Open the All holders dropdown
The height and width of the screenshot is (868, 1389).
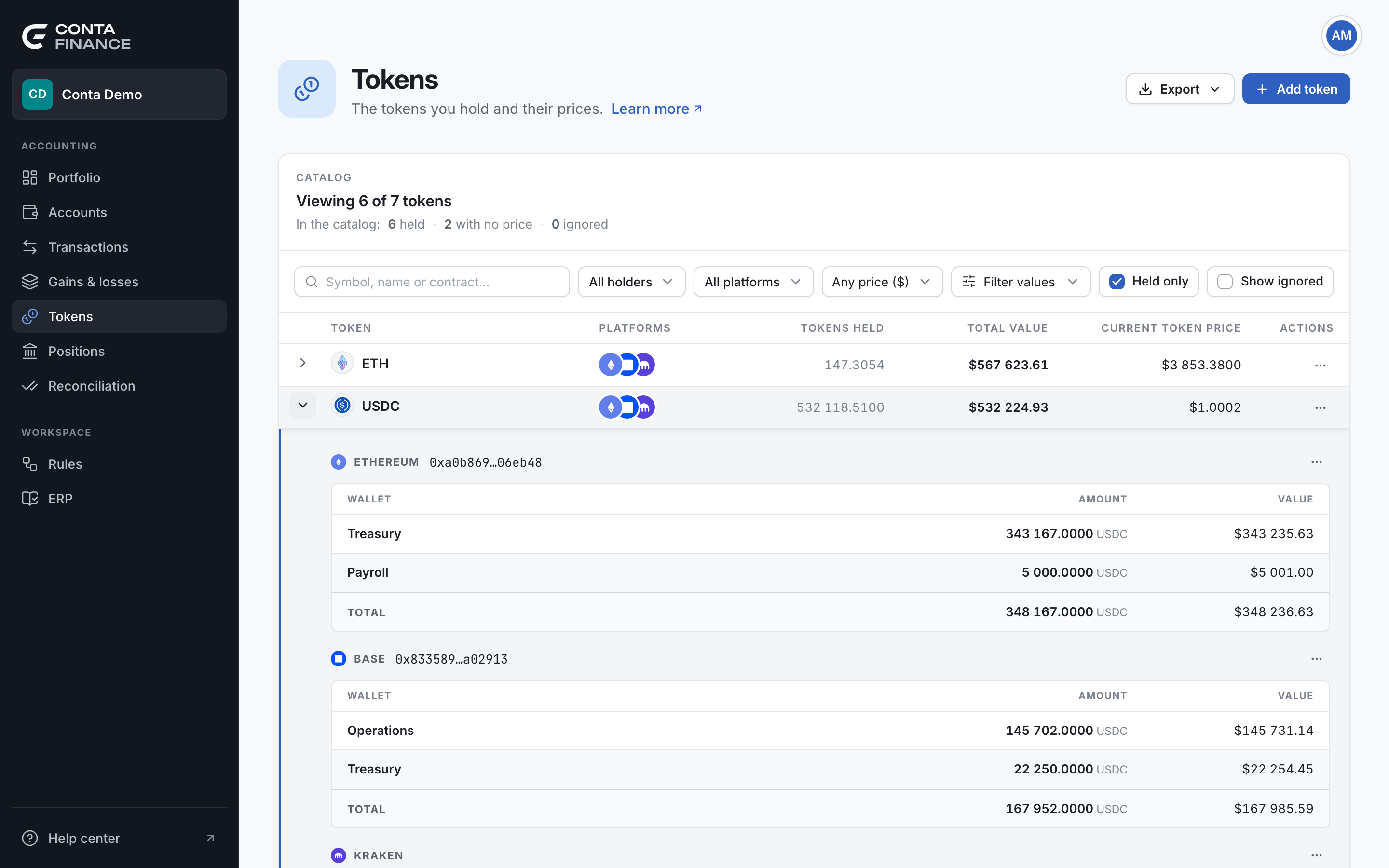tap(631, 282)
